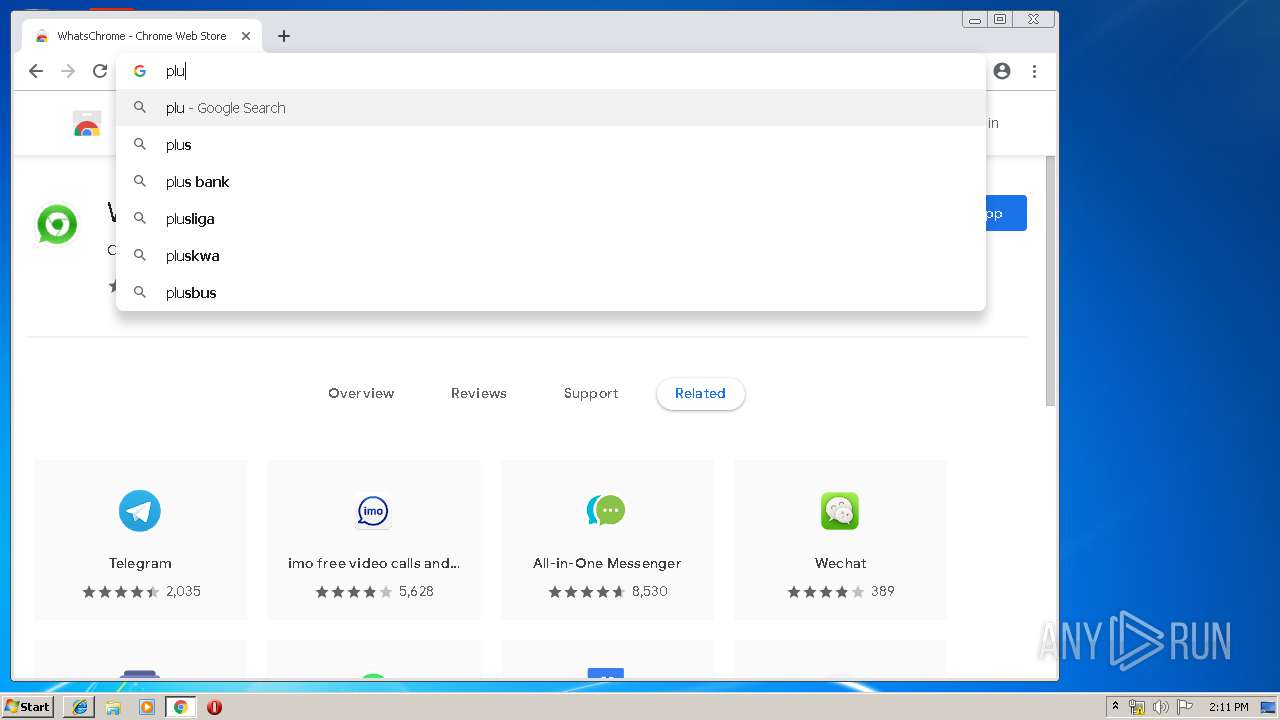Reload the page with the refresh icon

[x=100, y=71]
